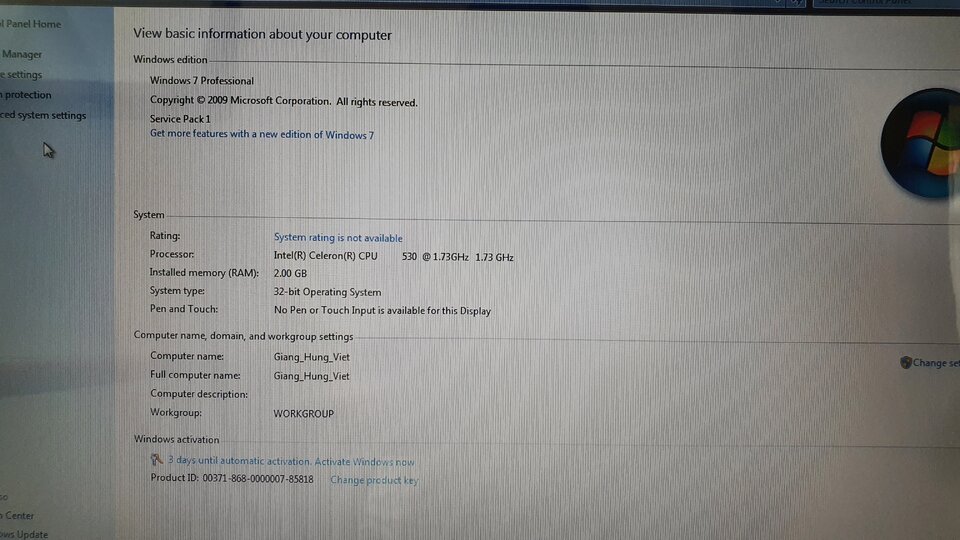960x540 pixels.
Task: Click Get more features with new edition link
Action: [262, 134]
